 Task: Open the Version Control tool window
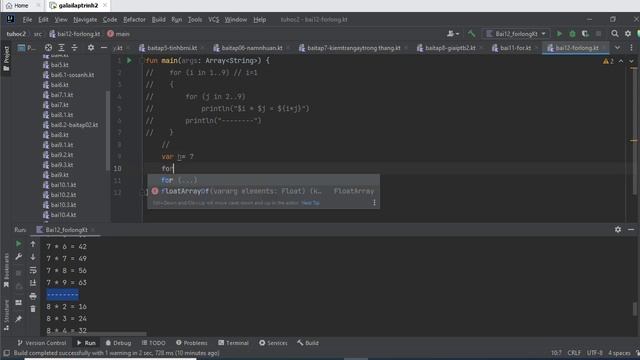pyautogui.click(x=42, y=343)
